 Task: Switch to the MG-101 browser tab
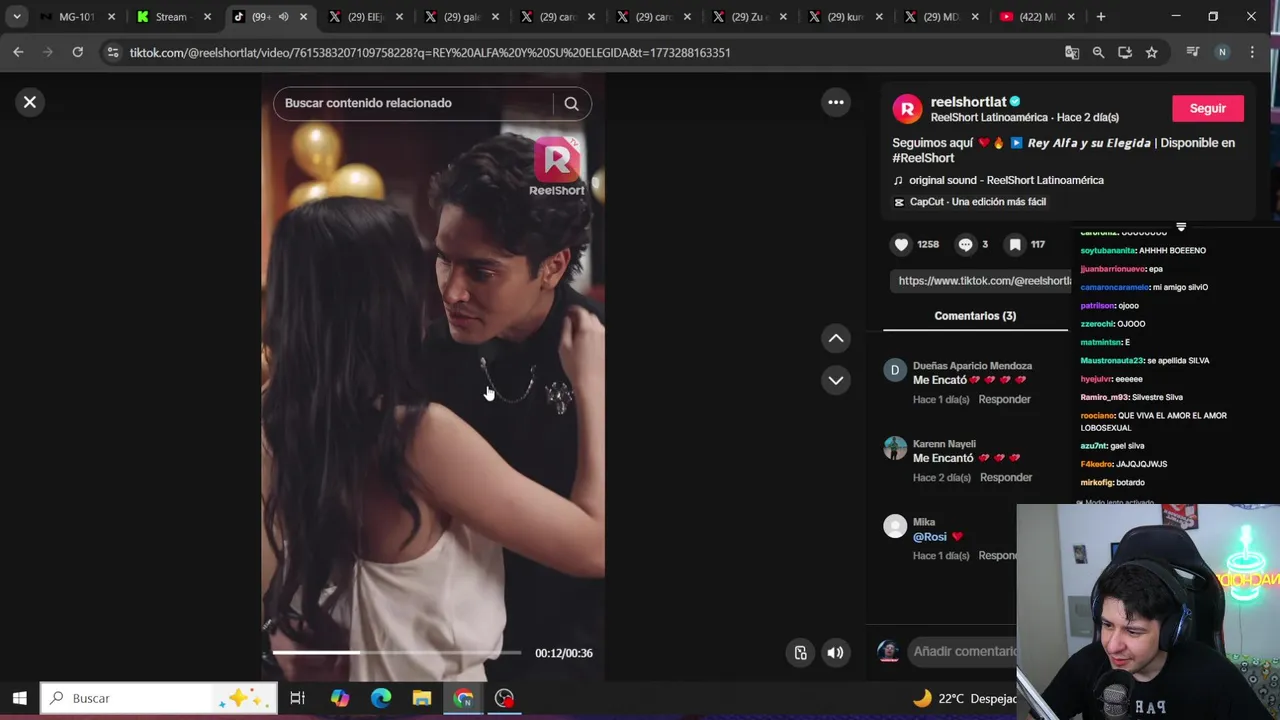(75, 17)
